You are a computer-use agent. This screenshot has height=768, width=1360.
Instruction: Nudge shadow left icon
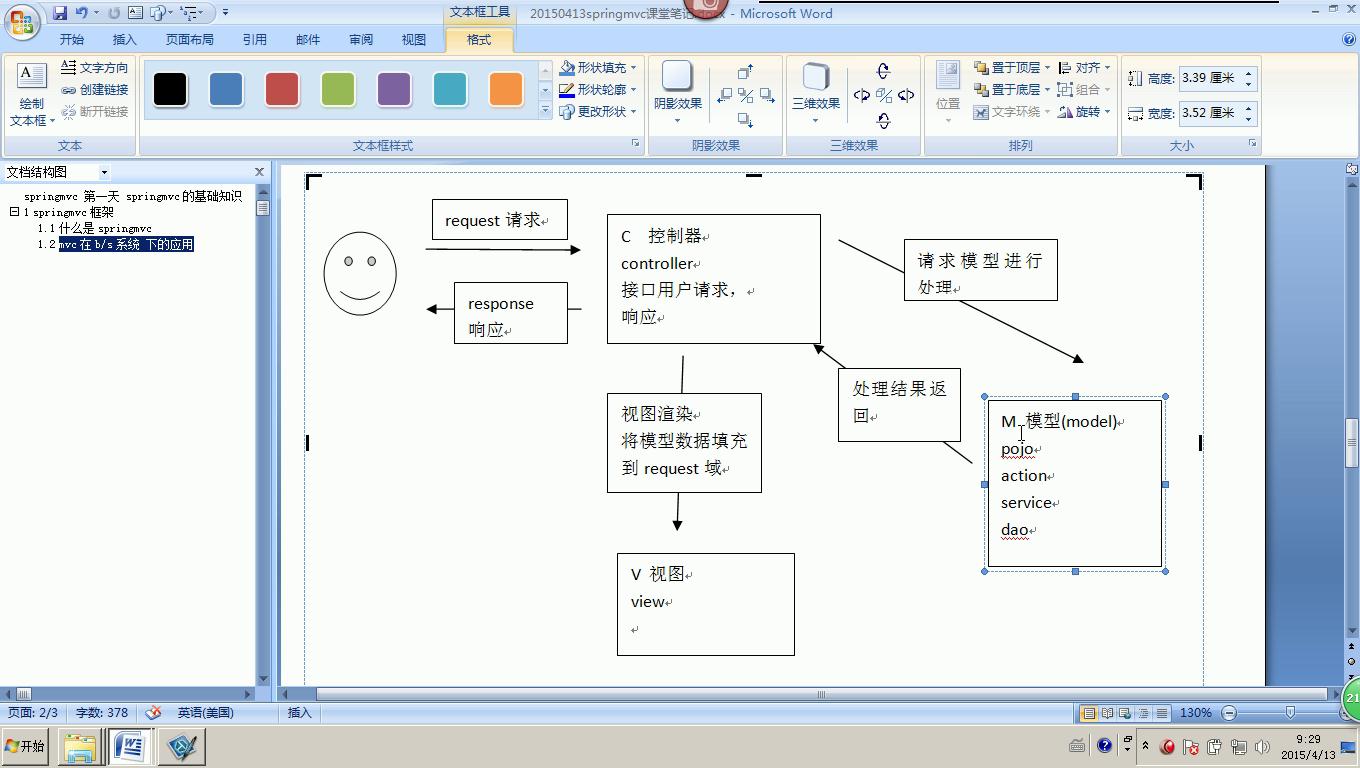click(725, 96)
